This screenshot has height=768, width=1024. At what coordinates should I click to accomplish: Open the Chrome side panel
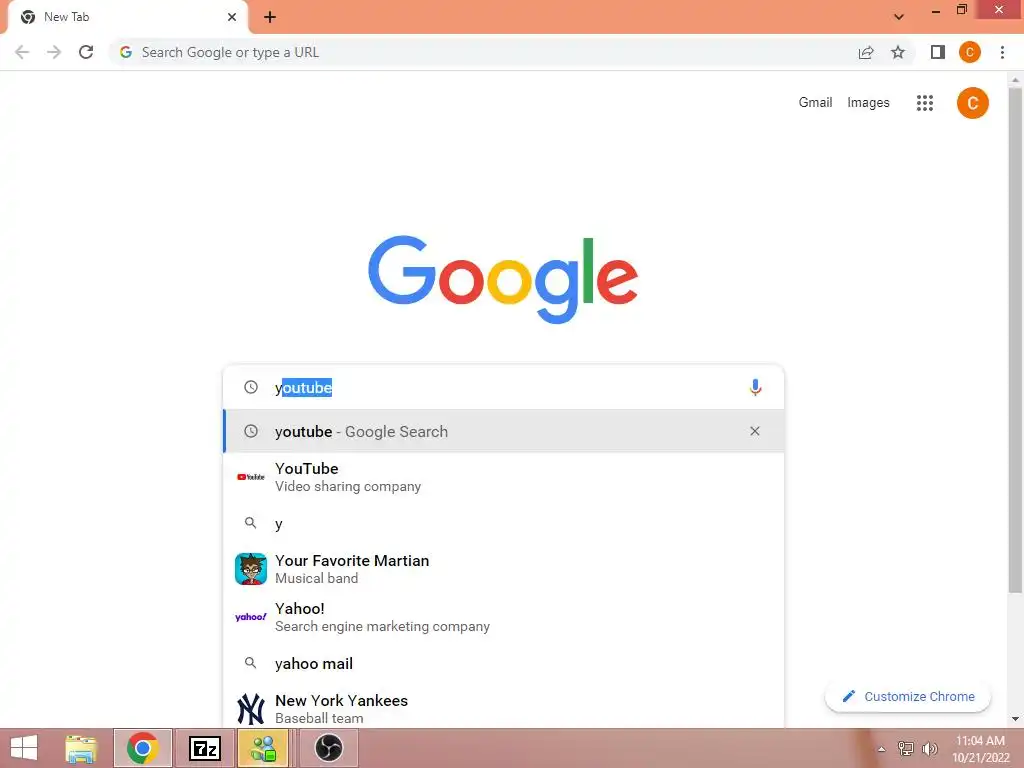pyautogui.click(x=938, y=52)
